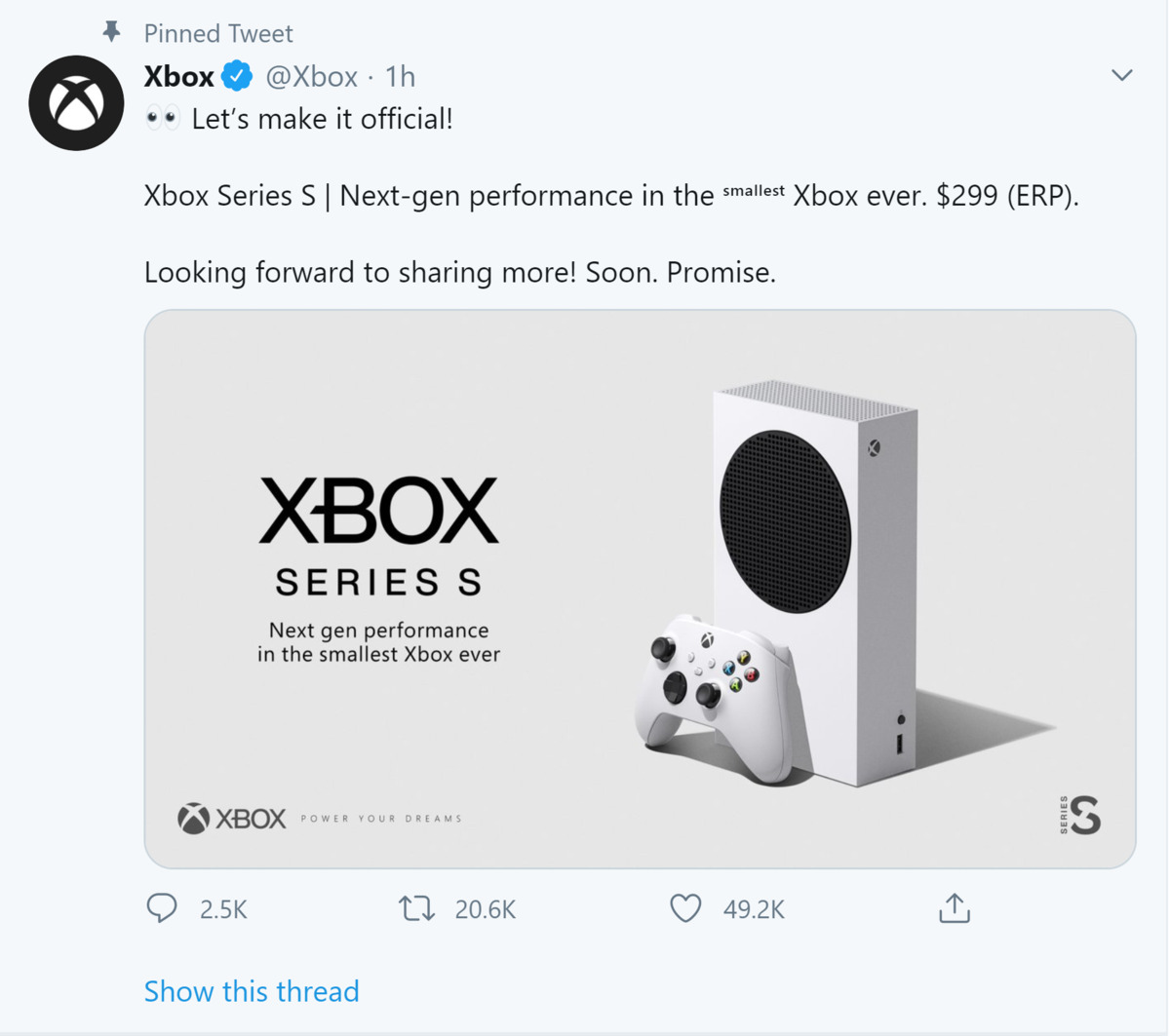
Task: Retweet the Xbox Series S tweet
Action: pos(416,908)
